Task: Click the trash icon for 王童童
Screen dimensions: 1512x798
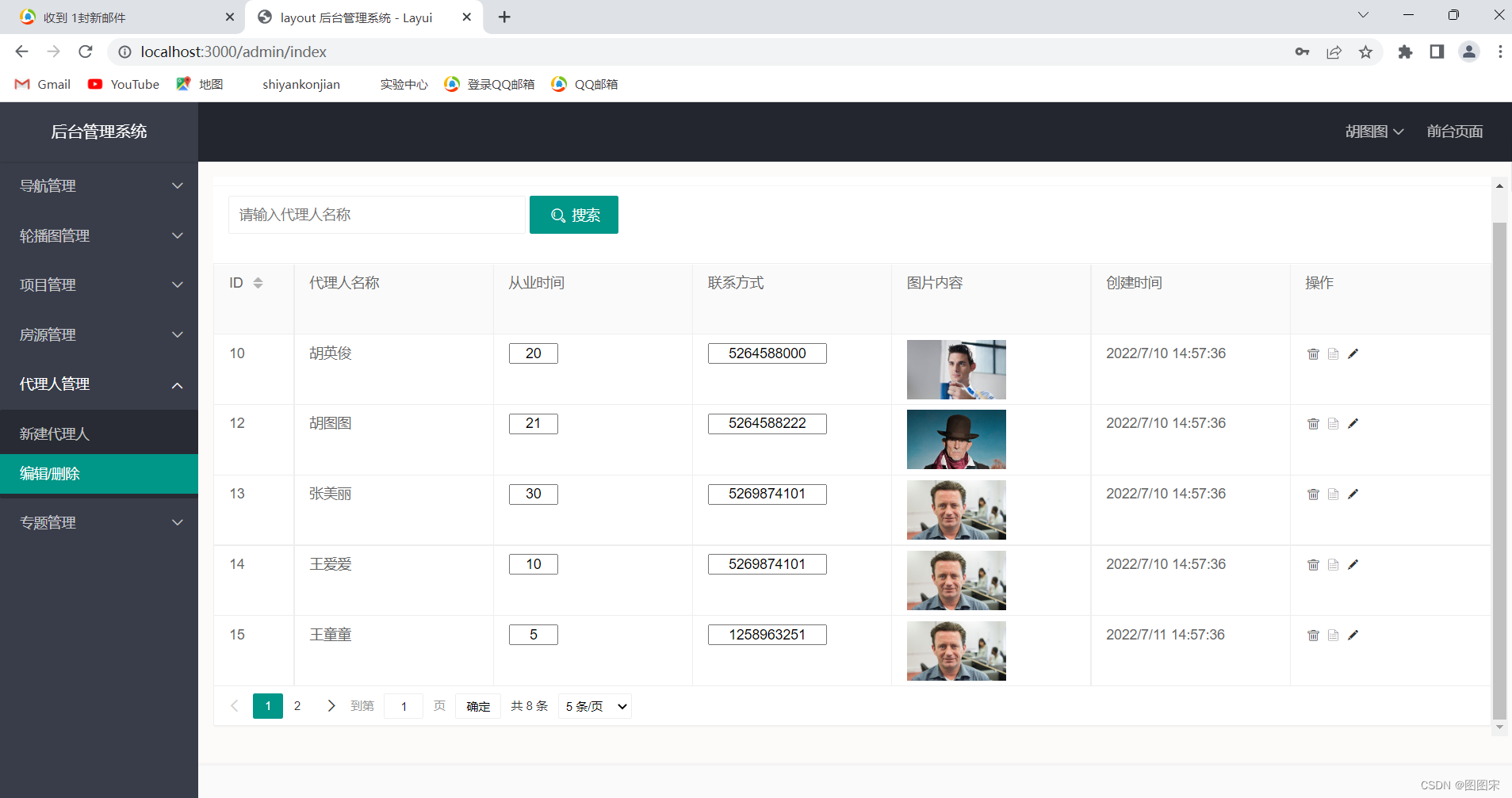Action: 1313,634
